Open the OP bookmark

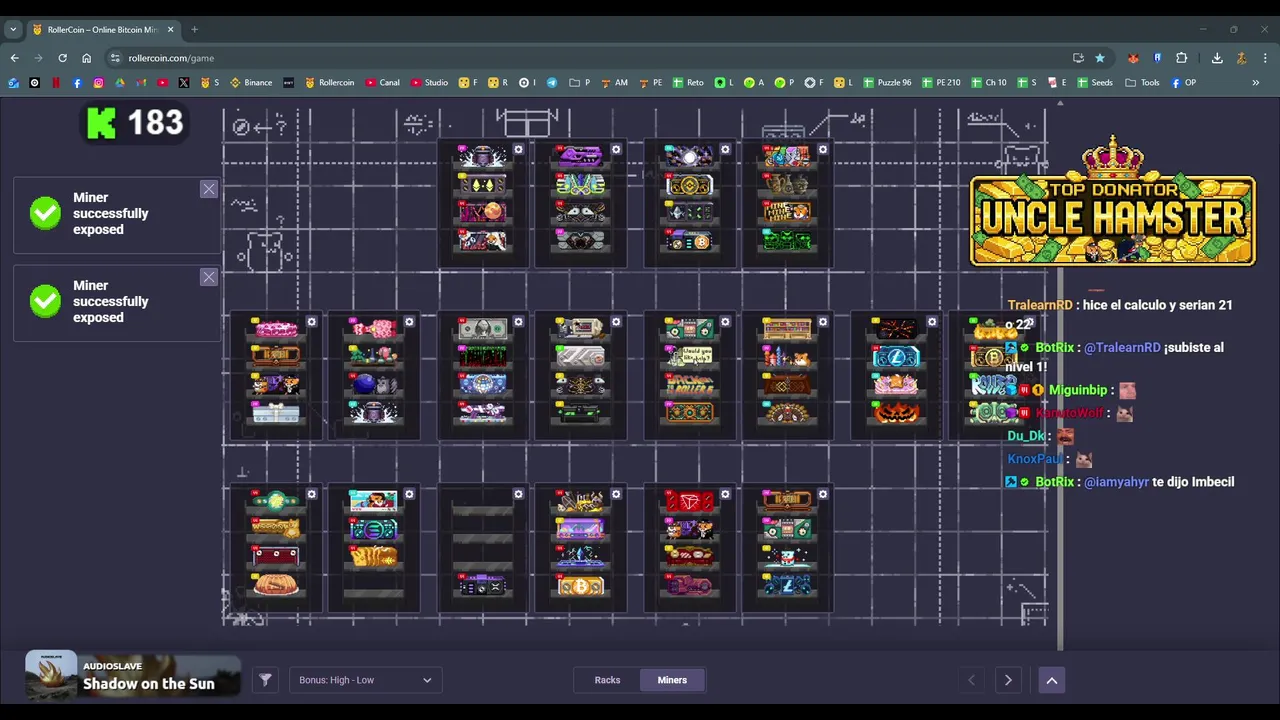(1183, 82)
